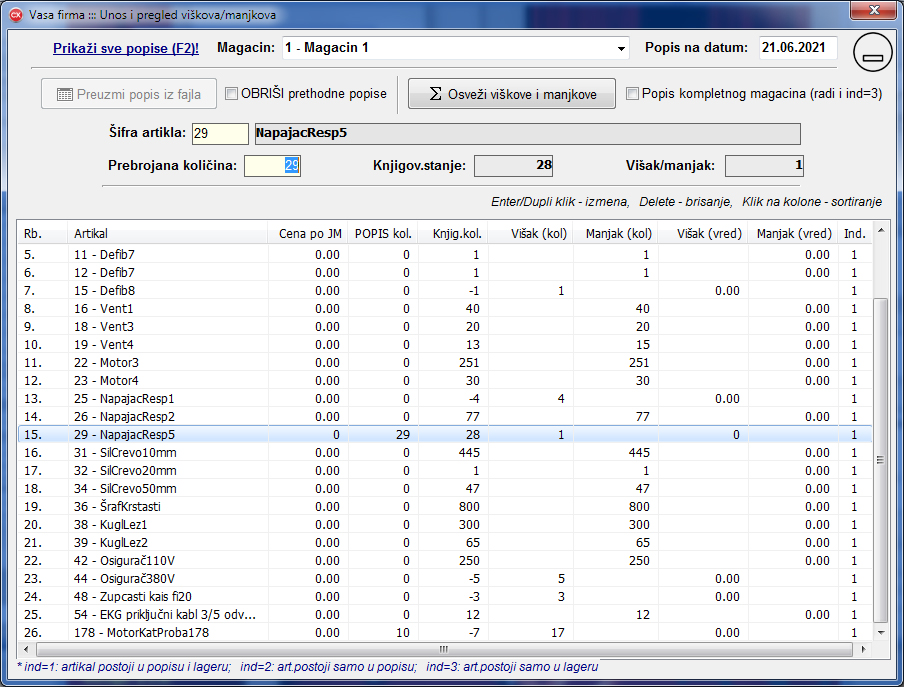Click the horizontal scrollbar thumb

pyautogui.click(x=443, y=649)
